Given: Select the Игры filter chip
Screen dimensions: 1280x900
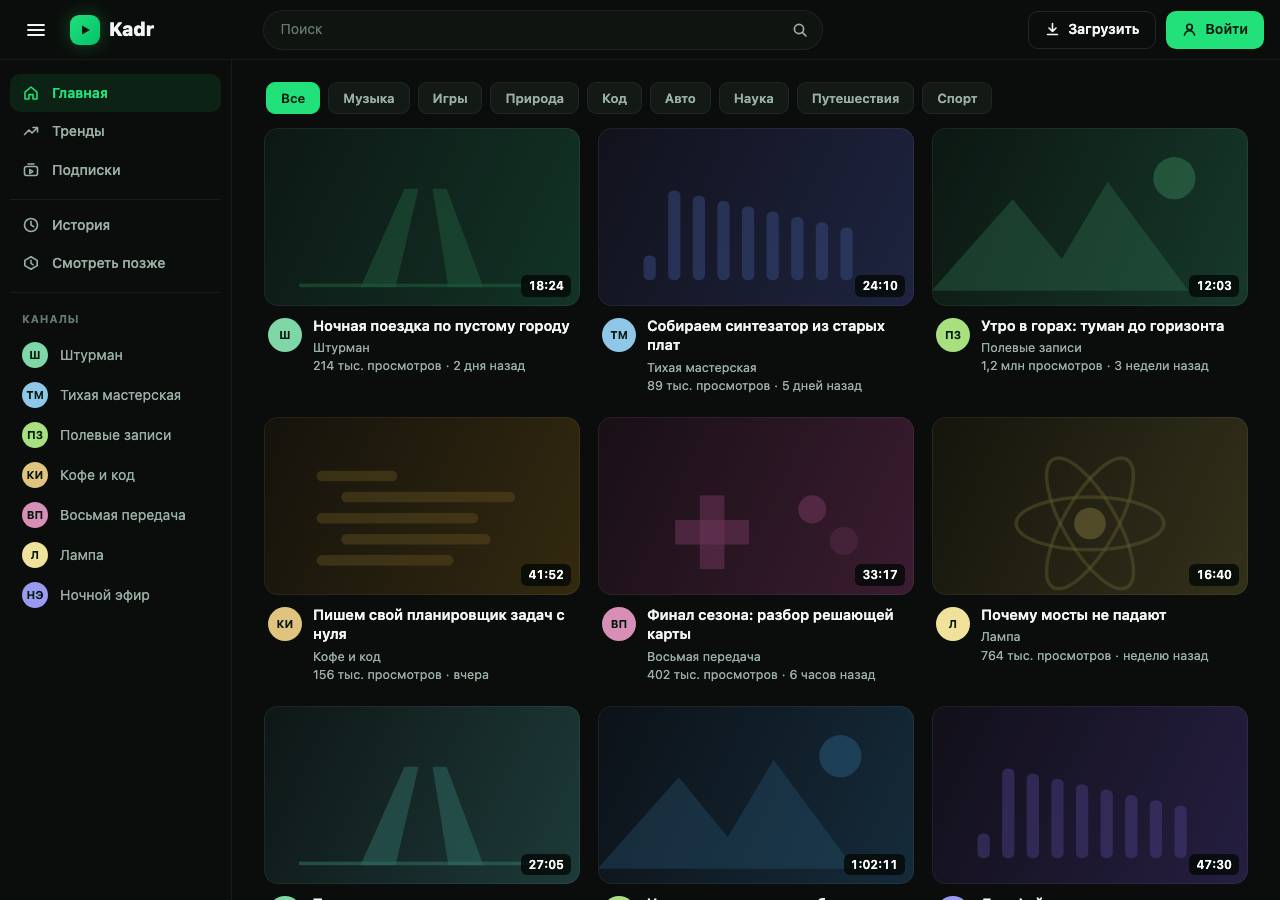Looking at the screenshot, I should pyautogui.click(x=450, y=98).
